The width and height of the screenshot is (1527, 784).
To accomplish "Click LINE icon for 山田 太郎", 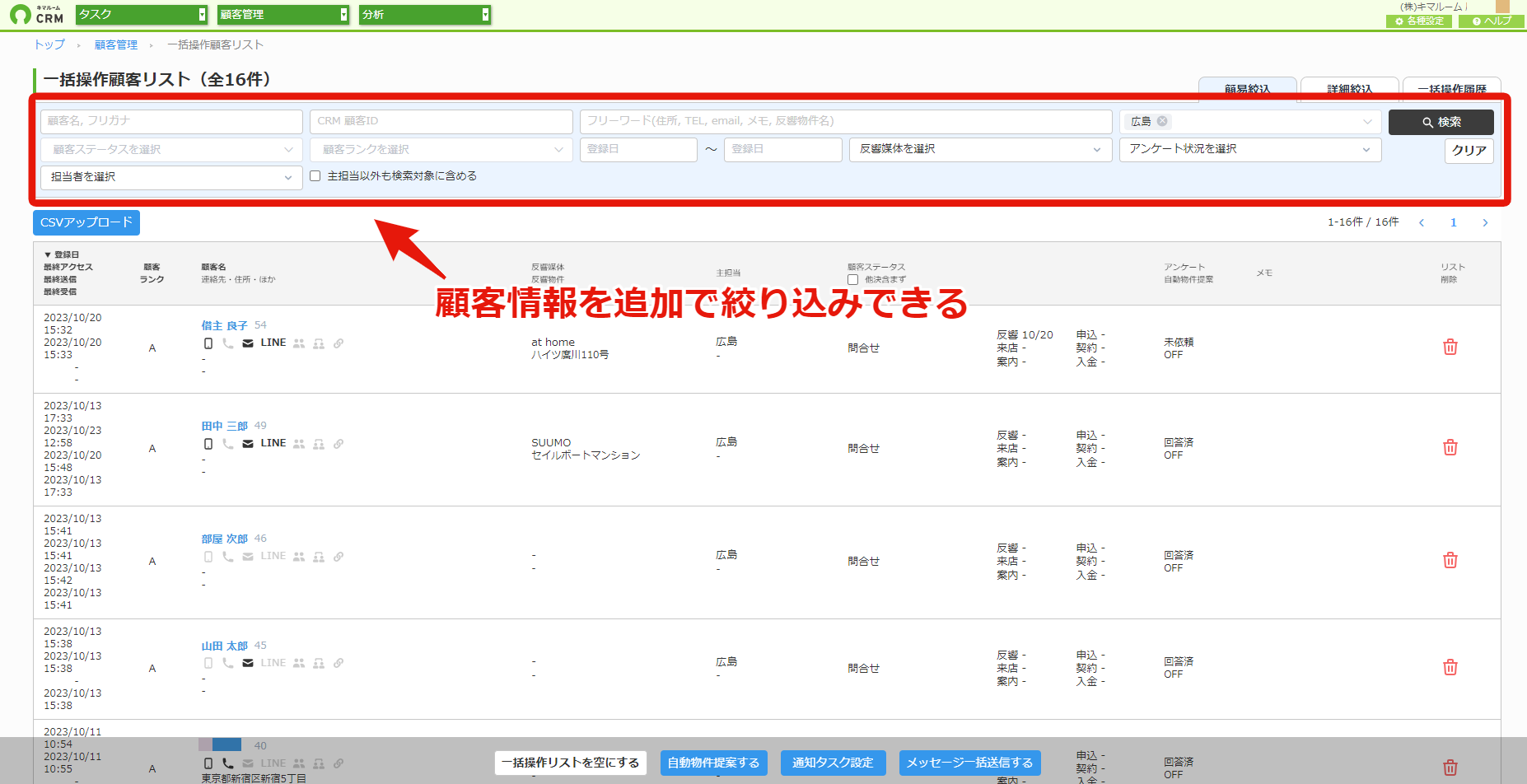I will click(x=273, y=662).
